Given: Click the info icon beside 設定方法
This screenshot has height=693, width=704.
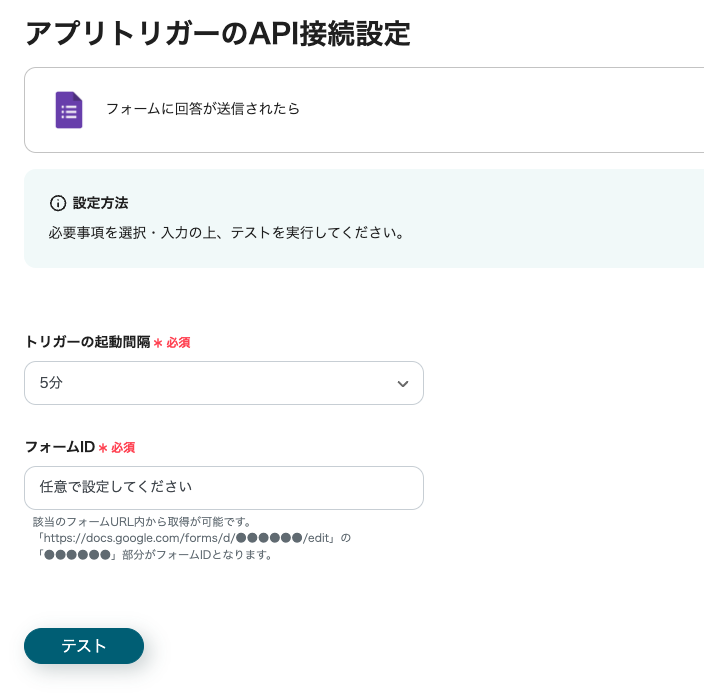Looking at the screenshot, I should click(x=58, y=203).
